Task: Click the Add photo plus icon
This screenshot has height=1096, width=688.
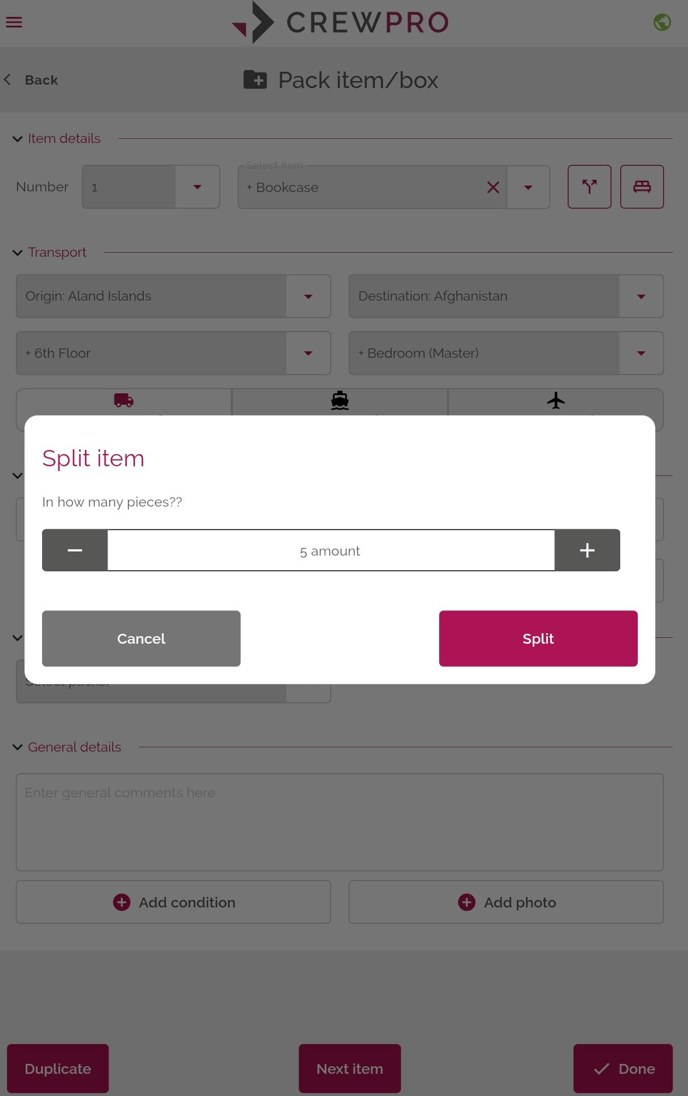Action: point(466,902)
